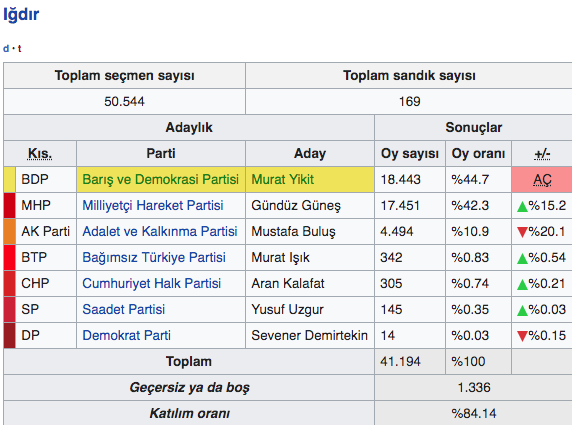Viewport: 572px width, 425px height.
Task: Select the 'Oy oranı' column header
Action: (478, 154)
